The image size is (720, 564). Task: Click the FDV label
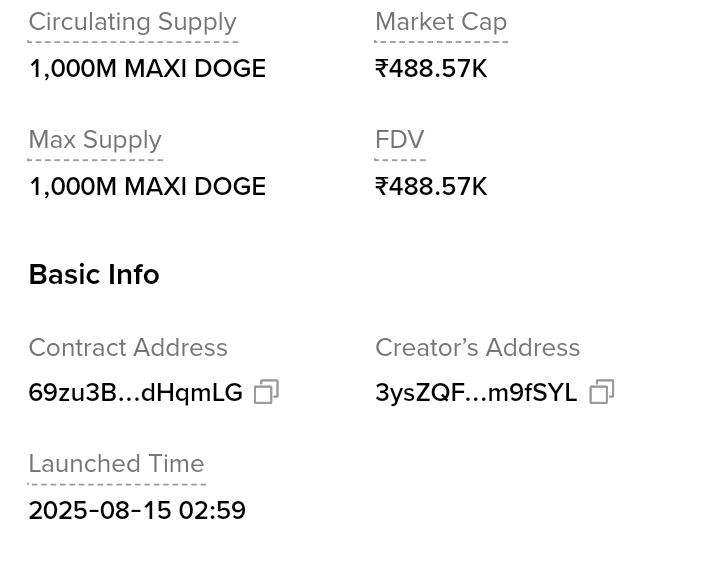[x=400, y=140]
